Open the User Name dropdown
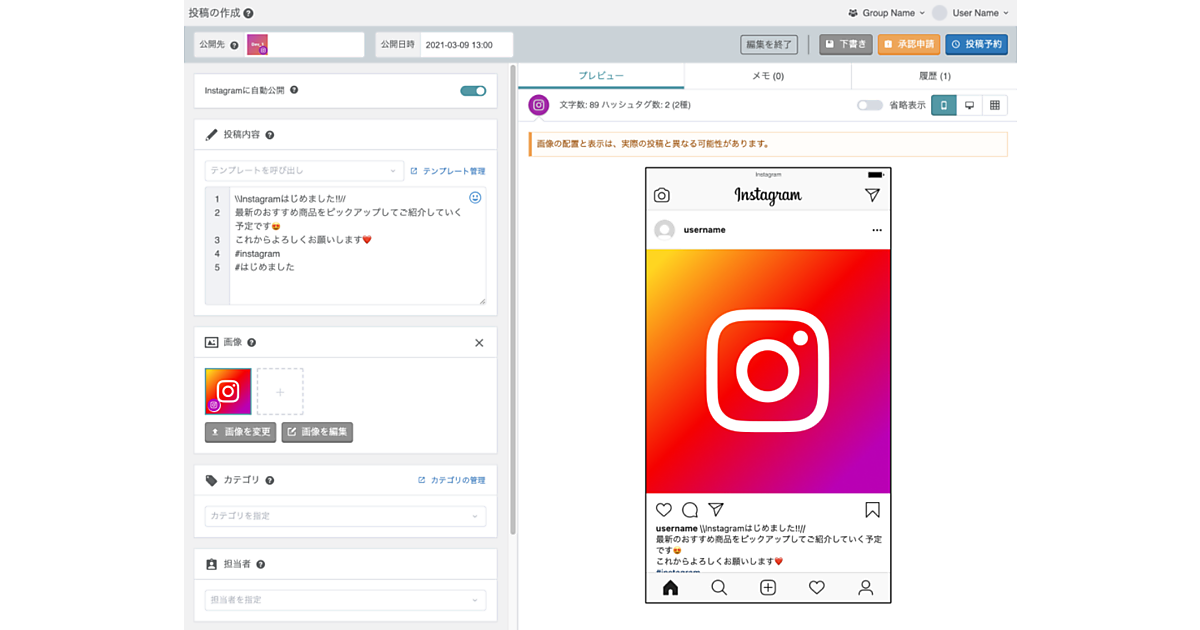 (x=970, y=13)
